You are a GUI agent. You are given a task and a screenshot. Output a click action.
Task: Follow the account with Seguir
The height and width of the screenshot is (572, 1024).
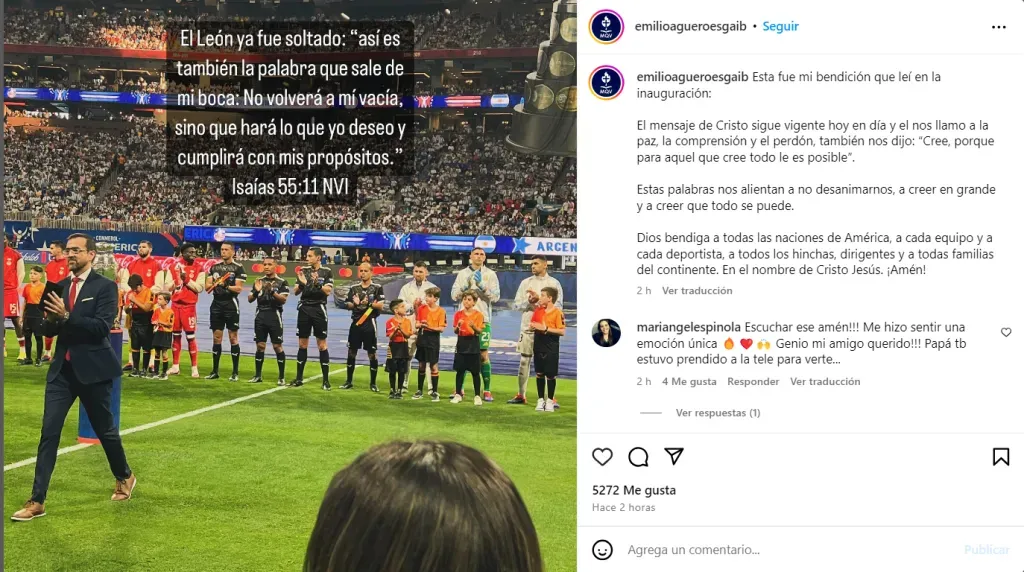[x=780, y=26]
